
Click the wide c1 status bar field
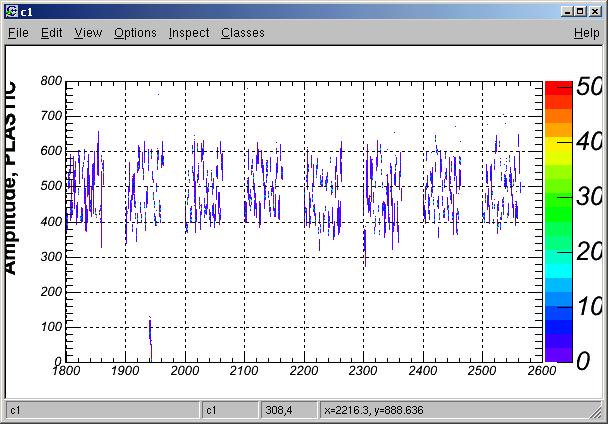click(x=103, y=410)
